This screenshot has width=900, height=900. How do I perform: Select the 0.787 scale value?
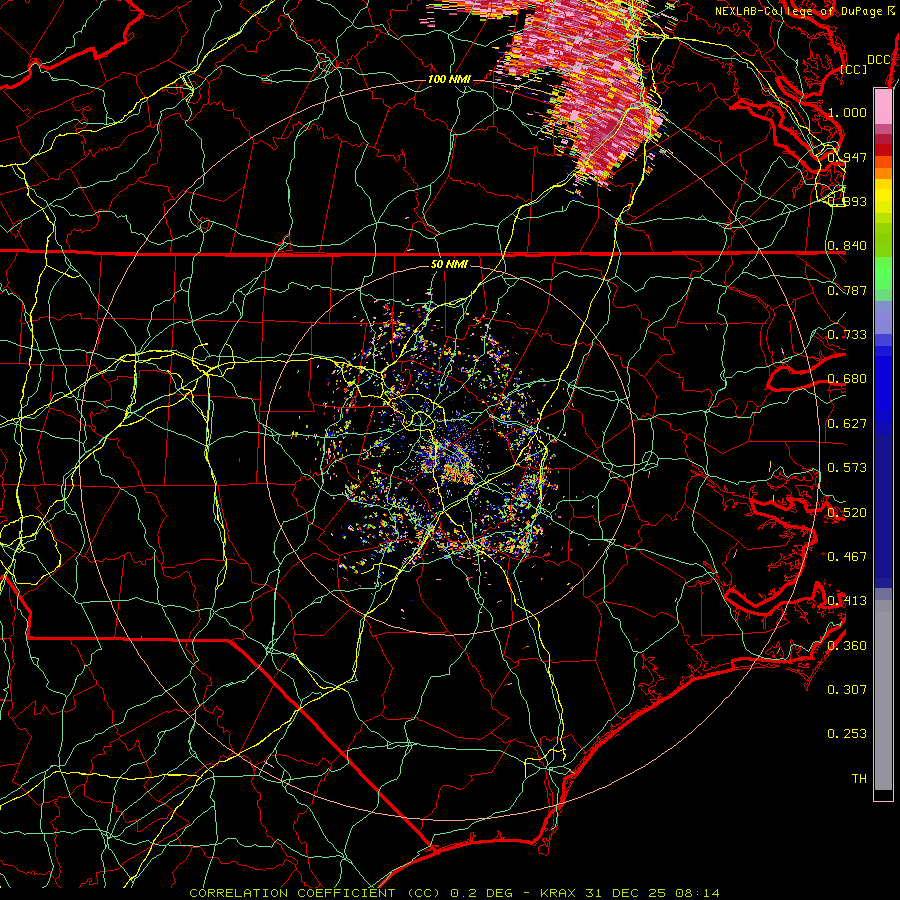847,290
